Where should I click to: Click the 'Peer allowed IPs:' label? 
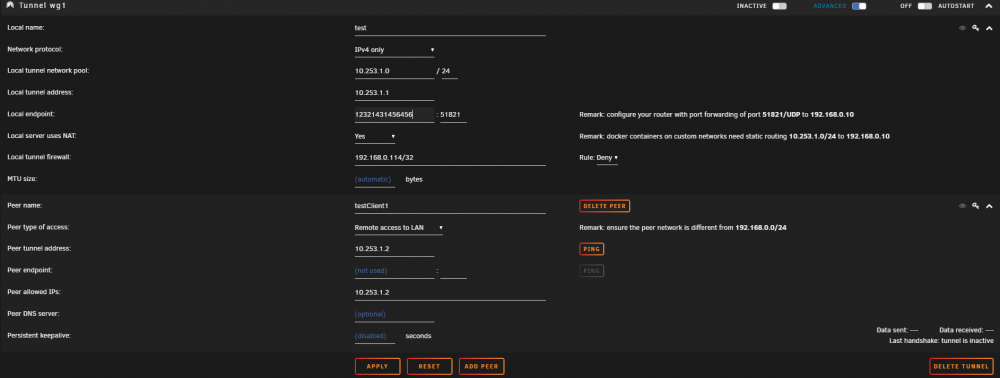pyautogui.click(x=33, y=293)
